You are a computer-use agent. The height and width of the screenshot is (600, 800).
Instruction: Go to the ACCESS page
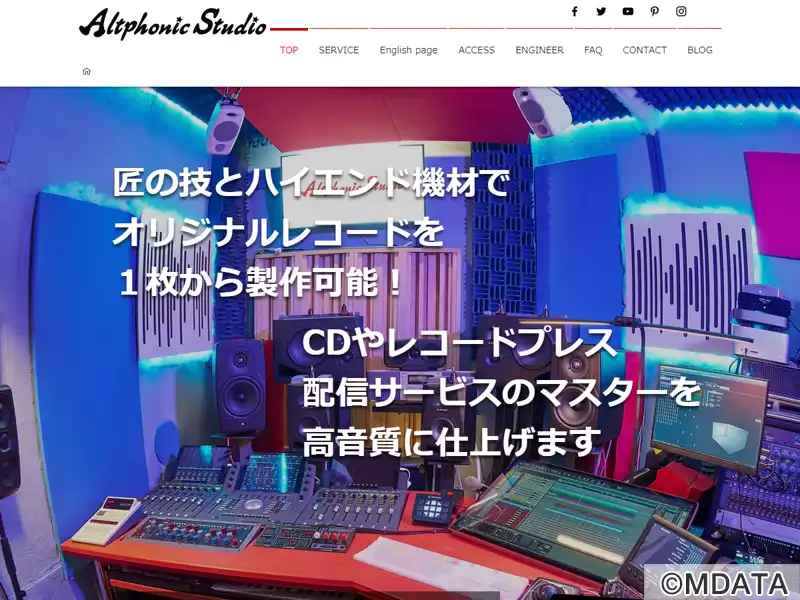click(x=477, y=50)
